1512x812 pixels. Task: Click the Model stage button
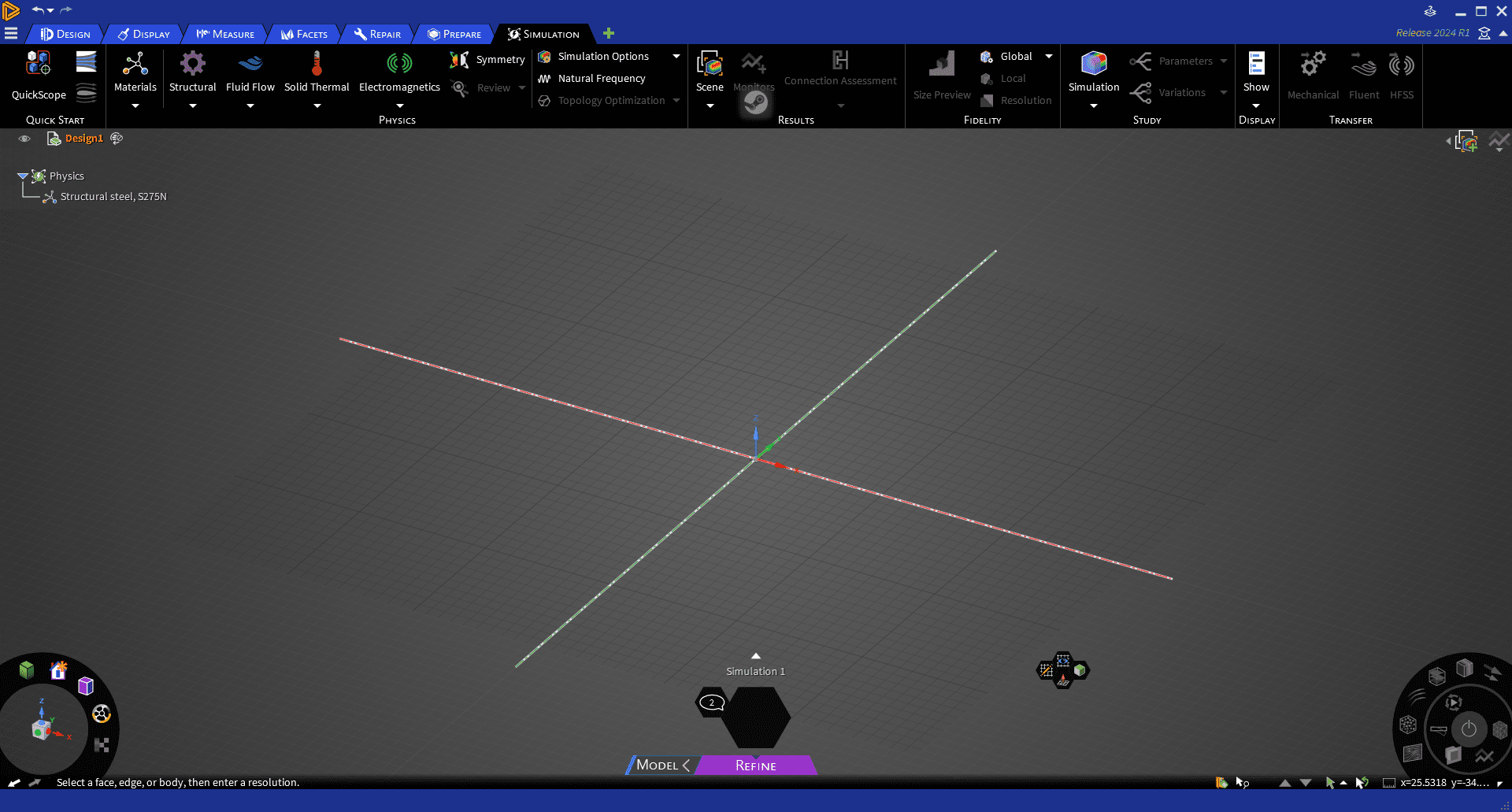[657, 766]
